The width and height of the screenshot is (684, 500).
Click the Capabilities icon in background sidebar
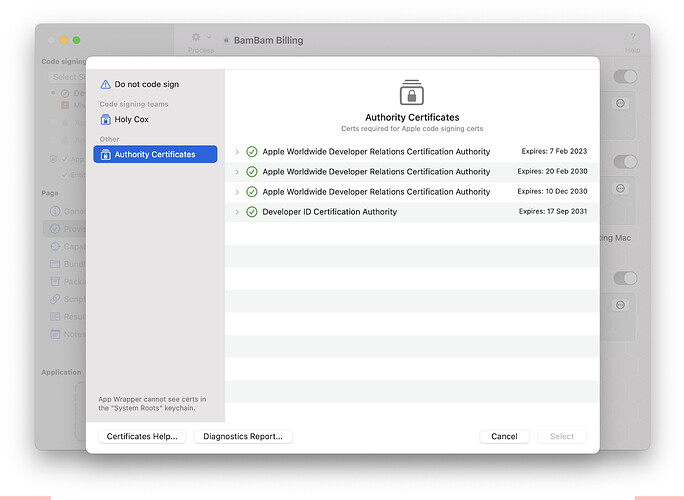point(55,247)
